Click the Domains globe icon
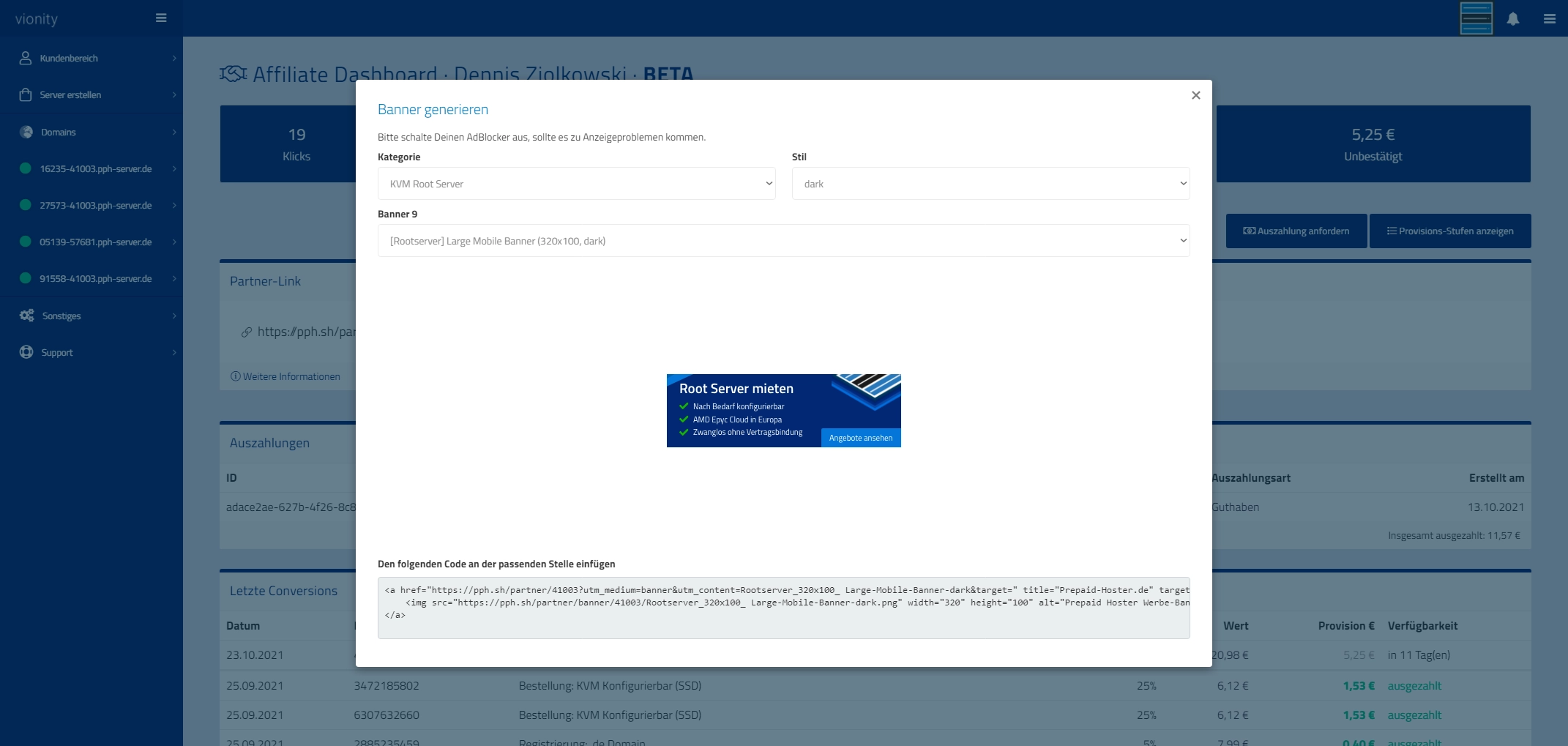This screenshot has width=1568, height=746. [x=26, y=132]
